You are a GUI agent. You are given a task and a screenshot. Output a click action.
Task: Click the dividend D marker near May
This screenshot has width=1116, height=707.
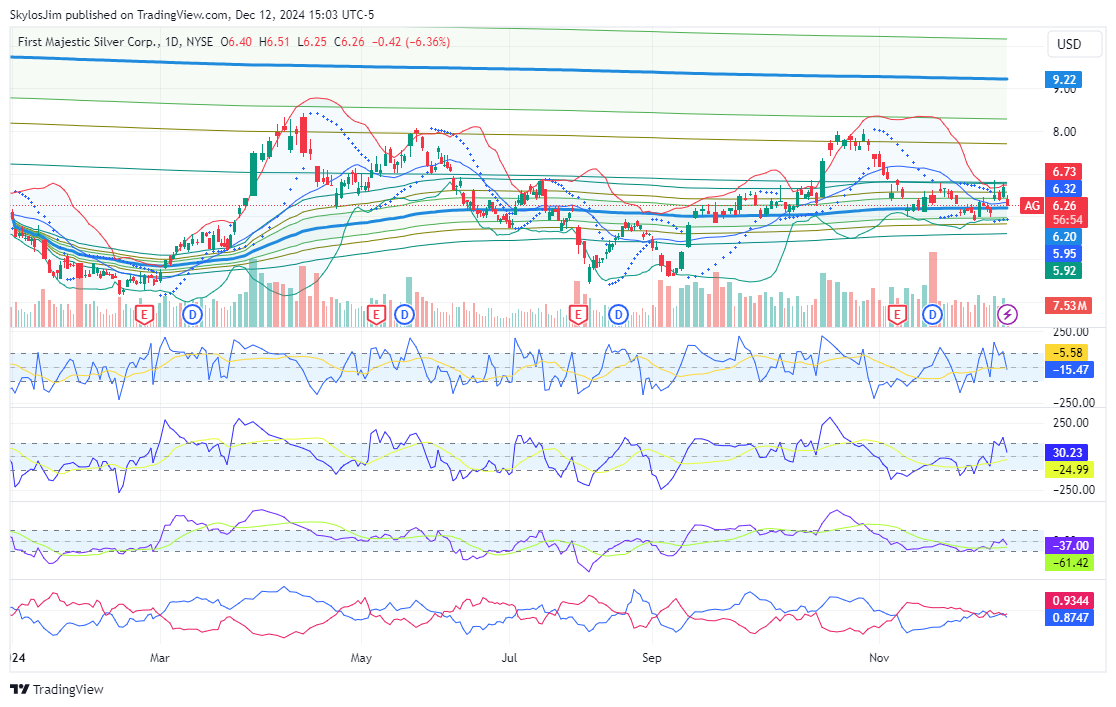pyautogui.click(x=404, y=314)
